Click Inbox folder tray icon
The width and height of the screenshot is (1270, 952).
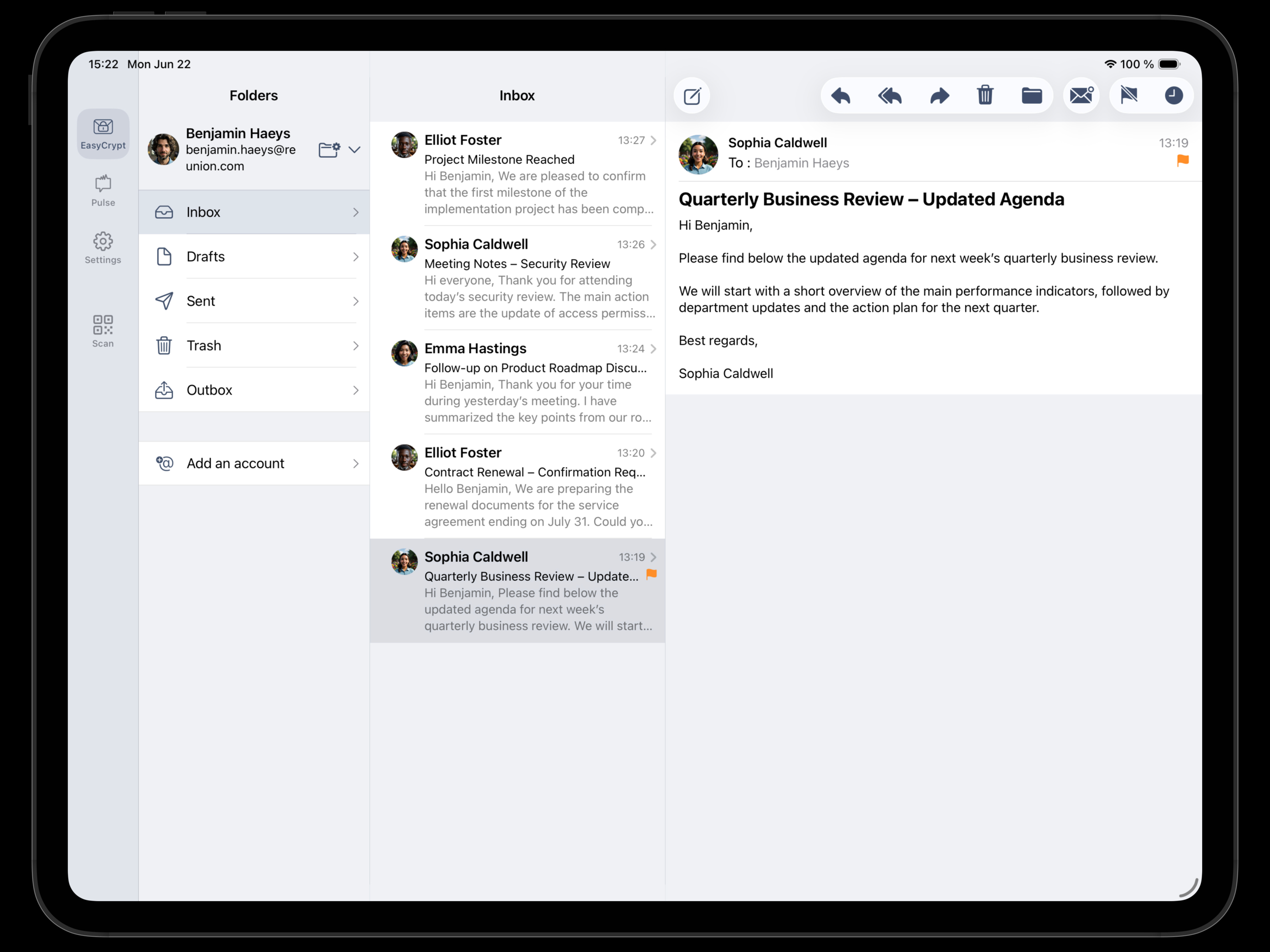click(x=164, y=212)
